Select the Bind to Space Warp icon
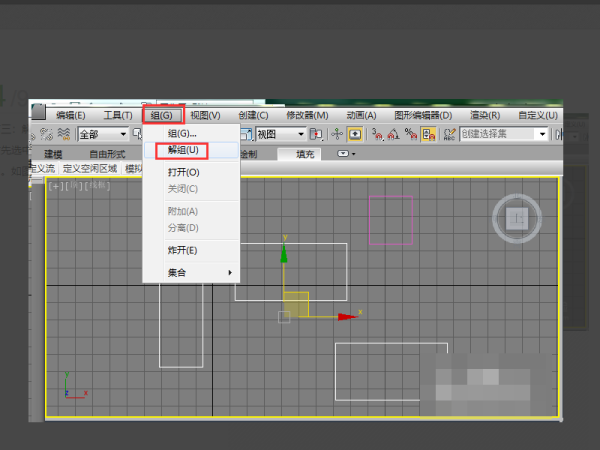Image resolution: width=600 pixels, height=450 pixels. [x=64, y=134]
